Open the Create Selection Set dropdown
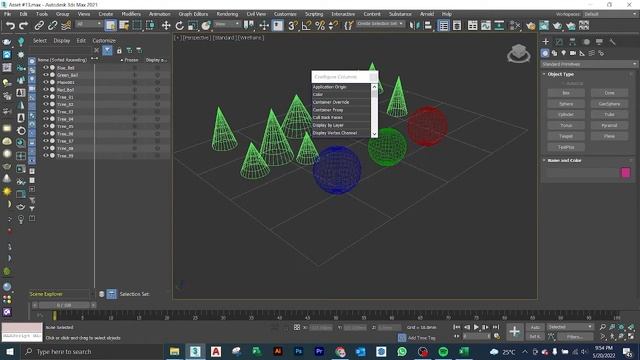This screenshot has width=640, height=360. (x=380, y=24)
